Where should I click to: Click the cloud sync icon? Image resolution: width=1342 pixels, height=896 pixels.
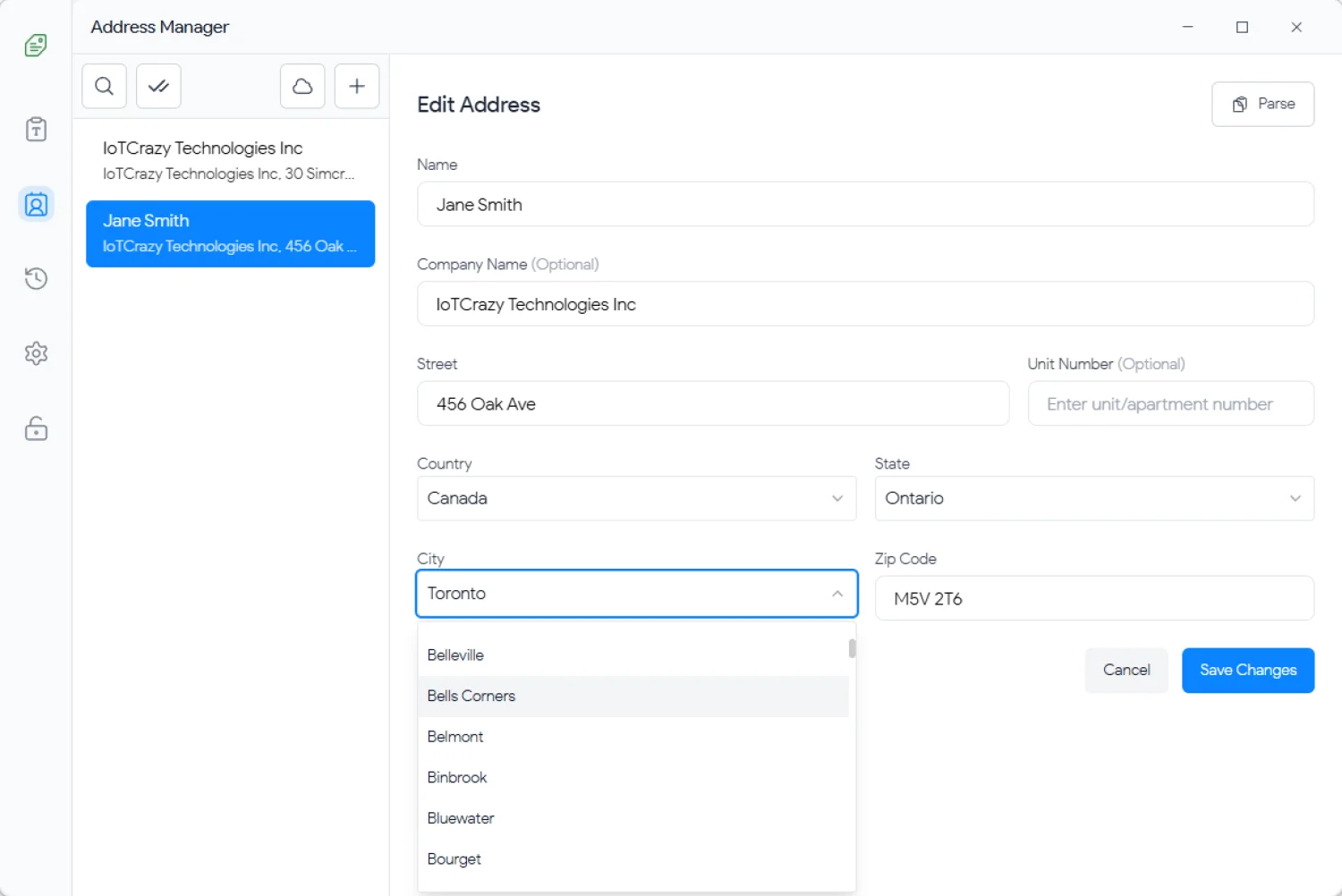point(302,86)
